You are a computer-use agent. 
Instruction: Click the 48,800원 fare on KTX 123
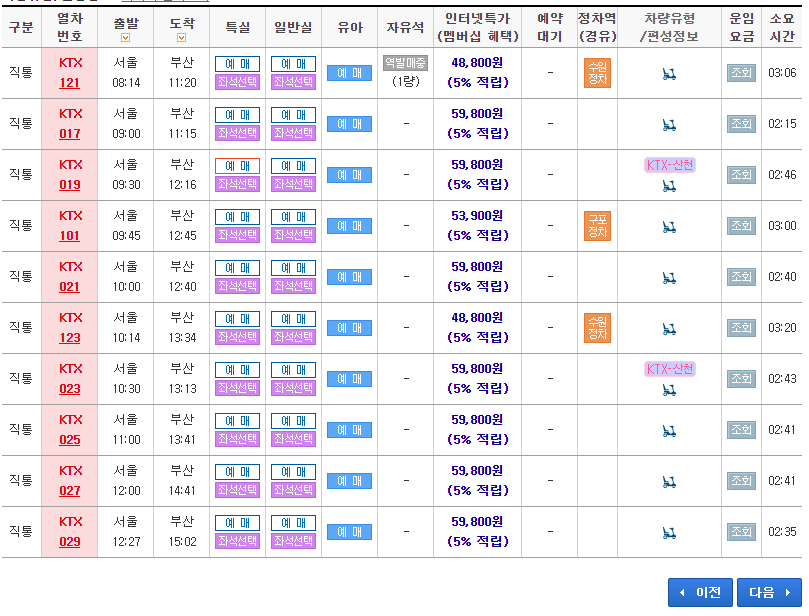click(477, 318)
